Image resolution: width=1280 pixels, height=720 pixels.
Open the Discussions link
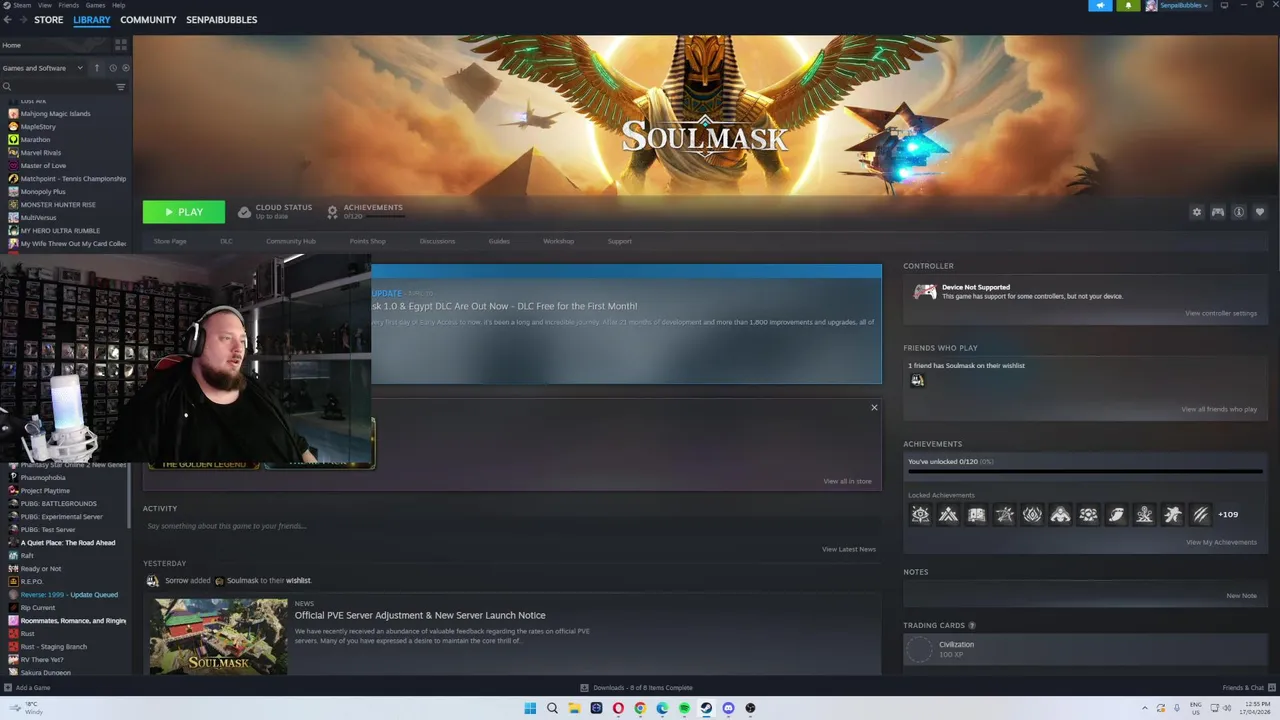coord(437,241)
